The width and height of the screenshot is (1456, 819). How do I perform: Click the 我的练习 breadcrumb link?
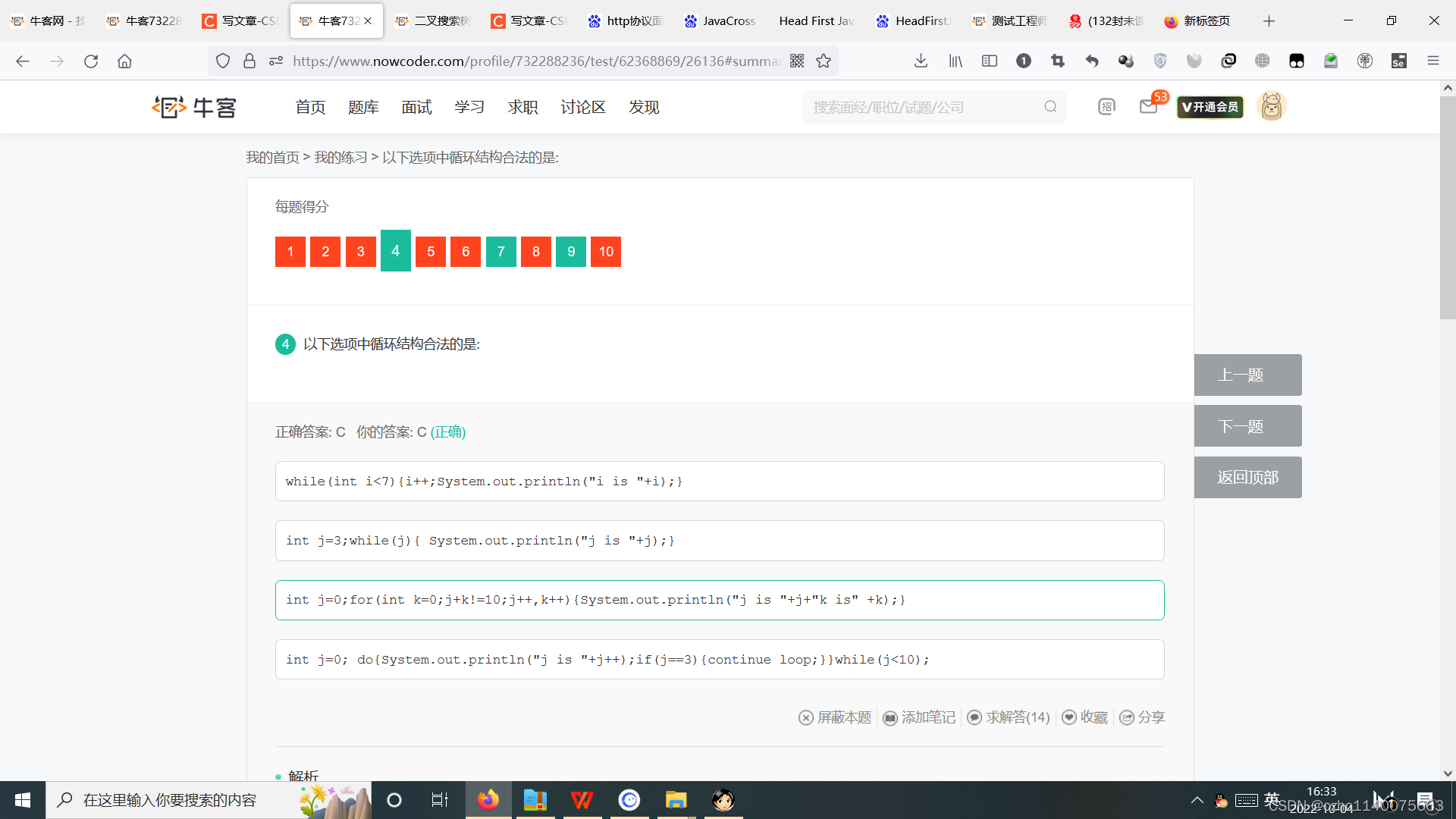coord(340,158)
